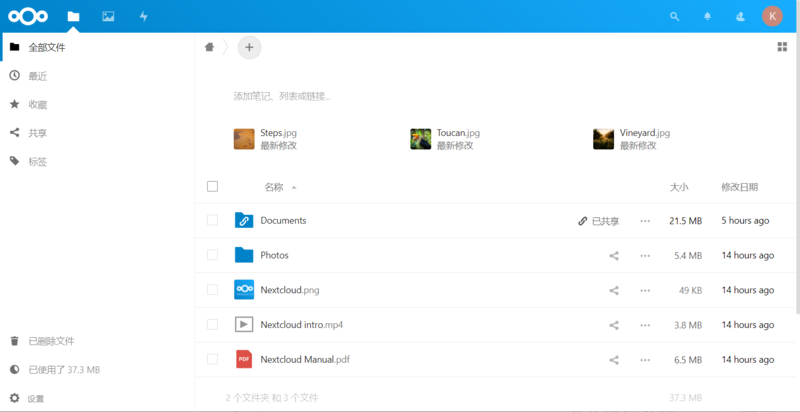The height and width of the screenshot is (412, 800).
Task: Open the Toucan.jpg recent thumbnail
Action: [x=420, y=139]
